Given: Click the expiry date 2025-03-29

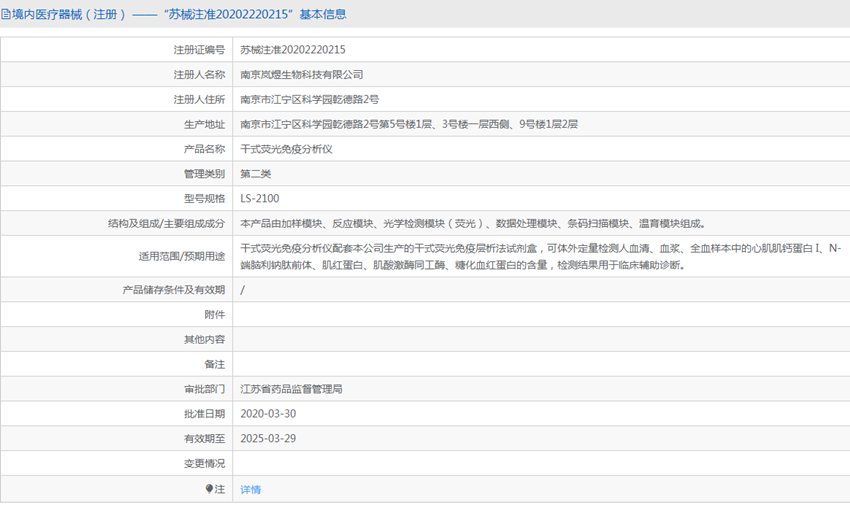Looking at the screenshot, I should point(268,438).
